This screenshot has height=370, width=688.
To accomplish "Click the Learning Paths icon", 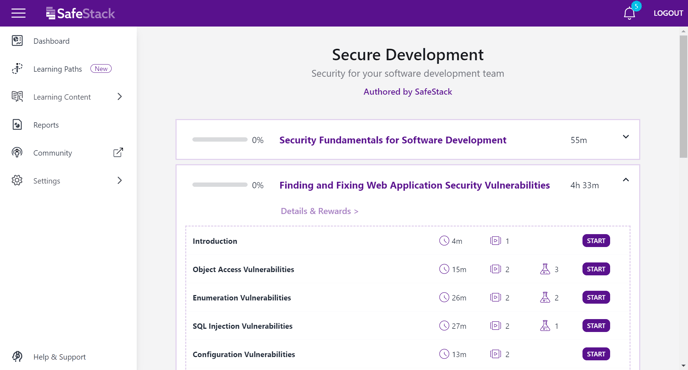I will (17, 68).
